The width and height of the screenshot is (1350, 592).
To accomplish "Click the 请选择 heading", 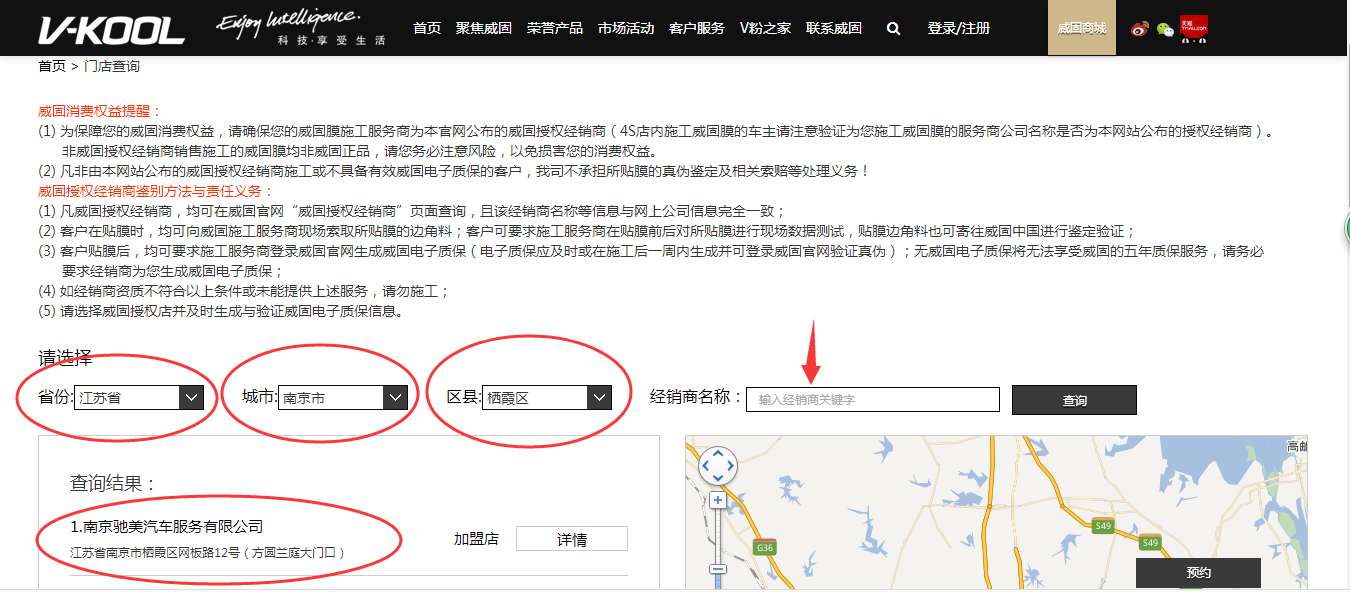I will click(x=65, y=358).
